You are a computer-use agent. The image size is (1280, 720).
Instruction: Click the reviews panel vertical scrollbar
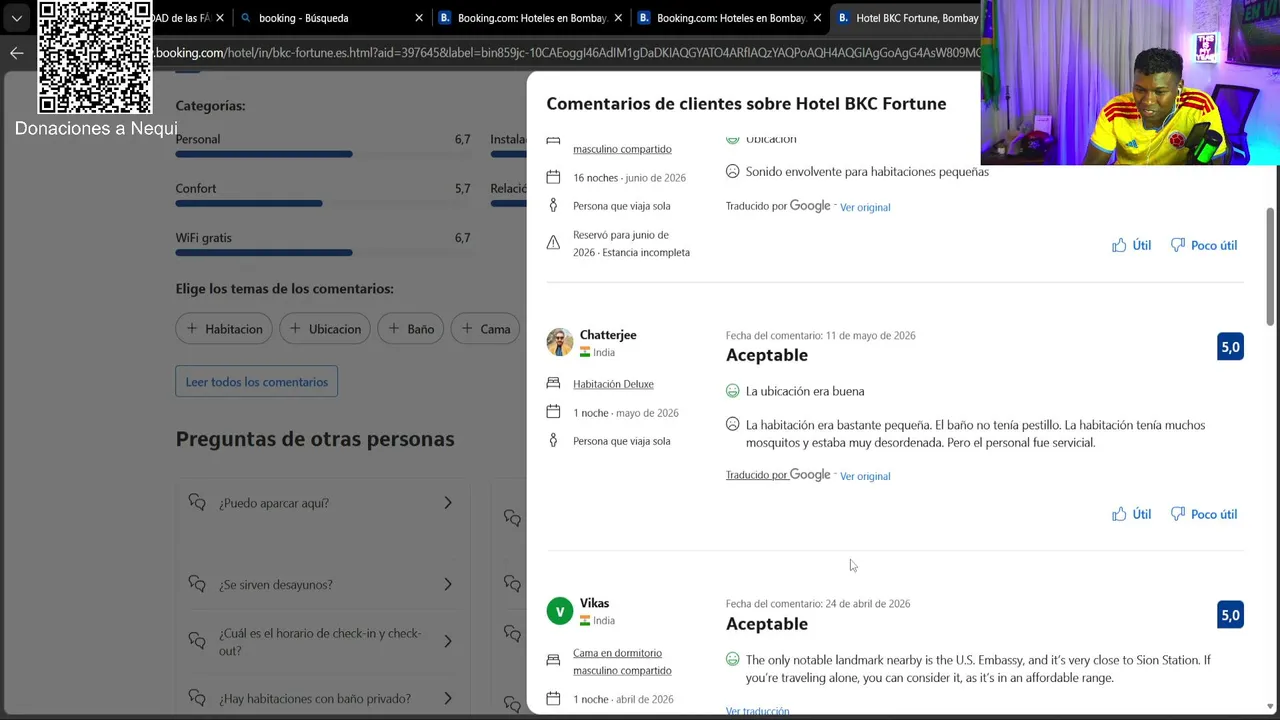coord(1271,266)
